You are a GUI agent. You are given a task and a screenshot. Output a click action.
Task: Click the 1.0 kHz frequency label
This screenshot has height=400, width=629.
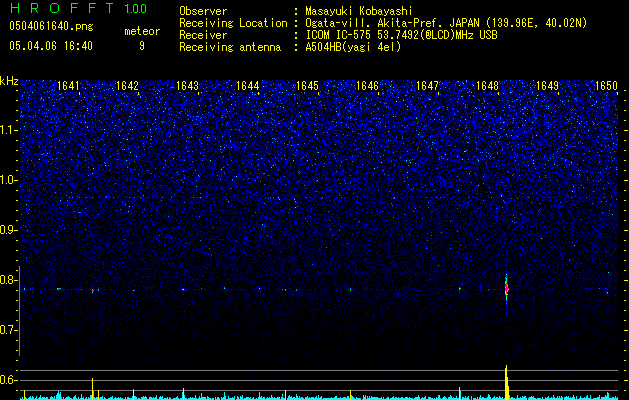9,180
